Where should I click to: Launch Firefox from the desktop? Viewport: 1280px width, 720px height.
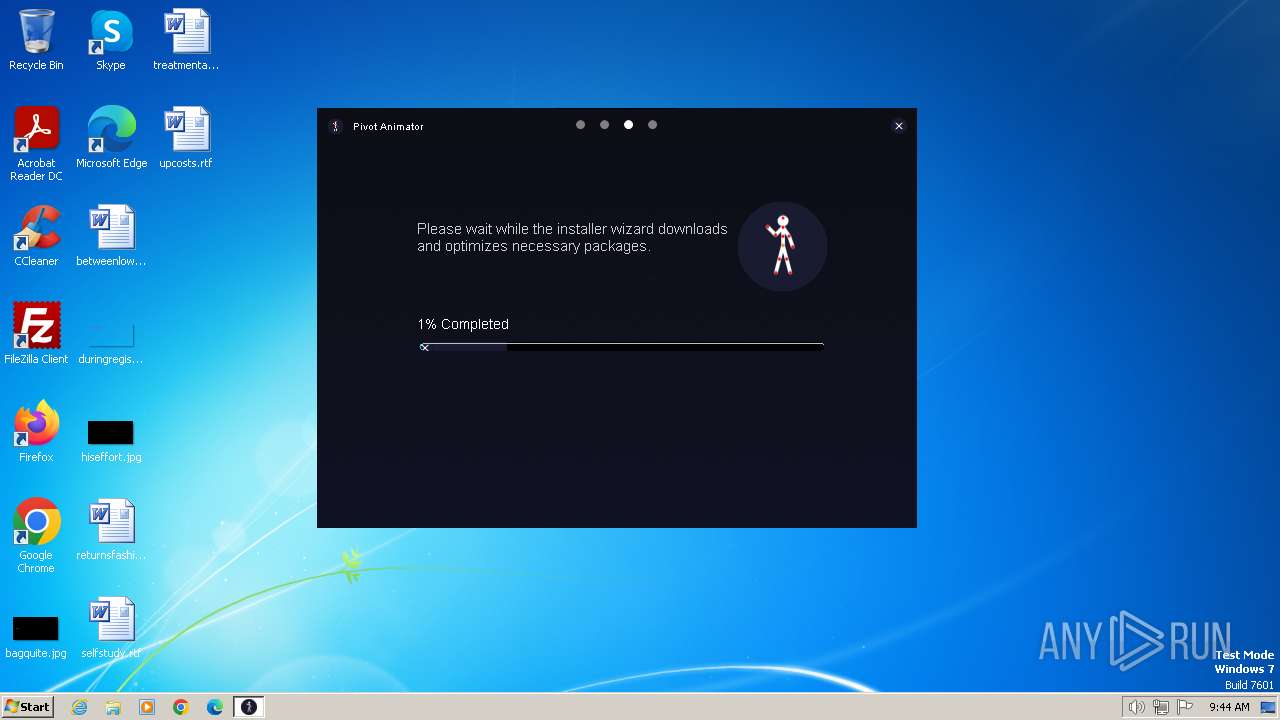pyautogui.click(x=36, y=432)
